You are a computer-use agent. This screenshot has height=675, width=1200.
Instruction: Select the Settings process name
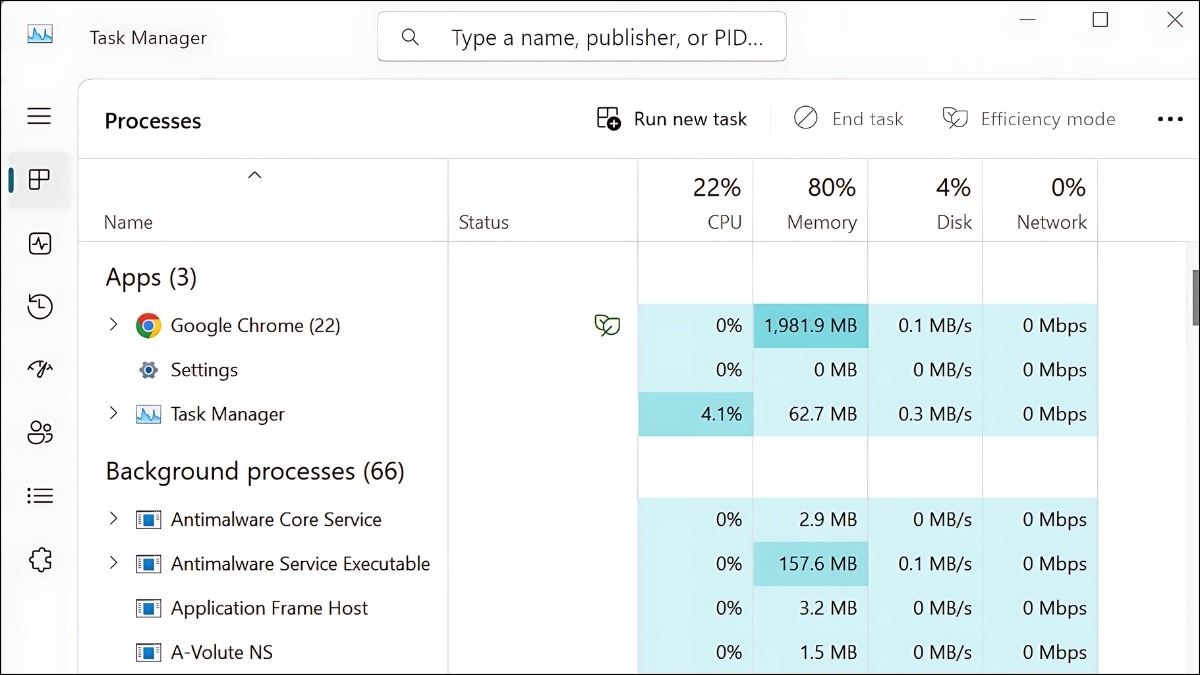[x=204, y=370]
